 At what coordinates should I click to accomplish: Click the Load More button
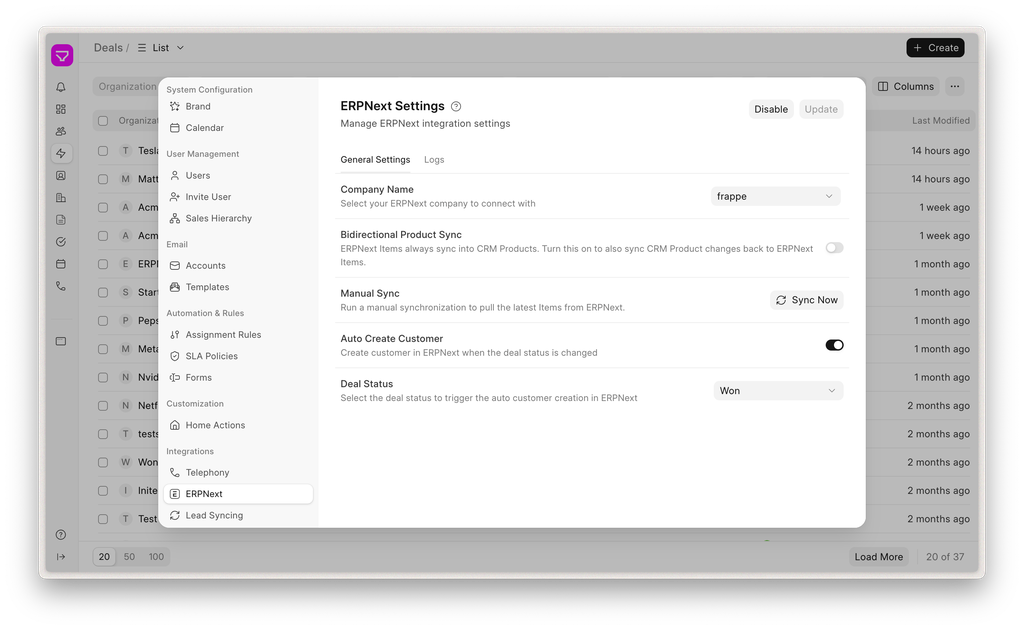point(878,557)
